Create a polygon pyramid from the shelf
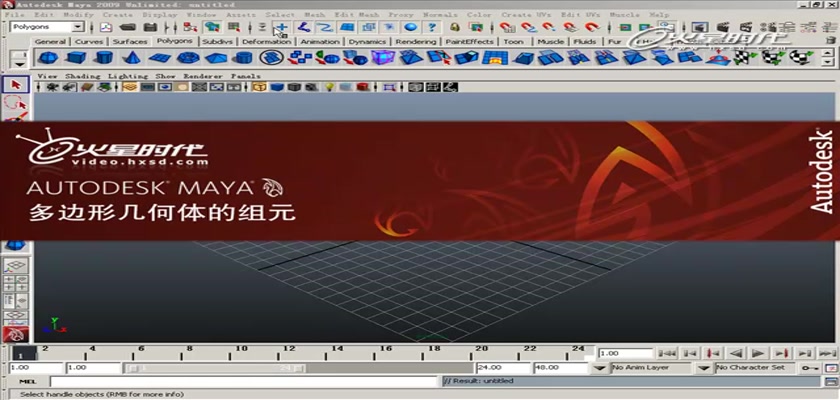The height and width of the screenshot is (400, 840). (x=216, y=57)
